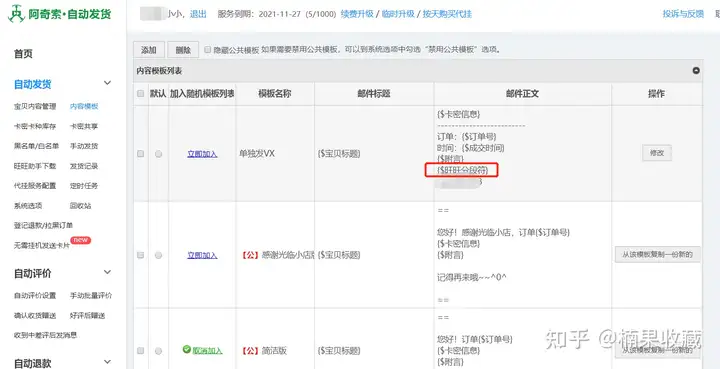Open 首页 in the sidebar
The image size is (720, 369).
23,54
